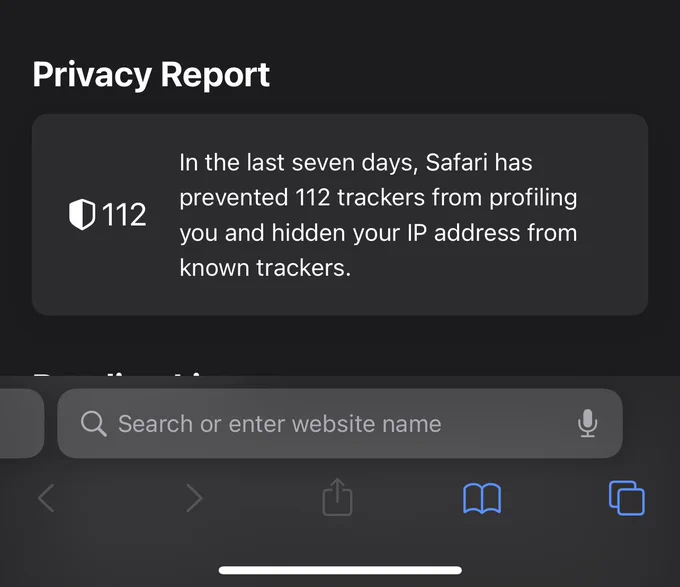This screenshot has height=587, width=680.
Task: Click the Privacy Report heading
Action: (x=151, y=75)
